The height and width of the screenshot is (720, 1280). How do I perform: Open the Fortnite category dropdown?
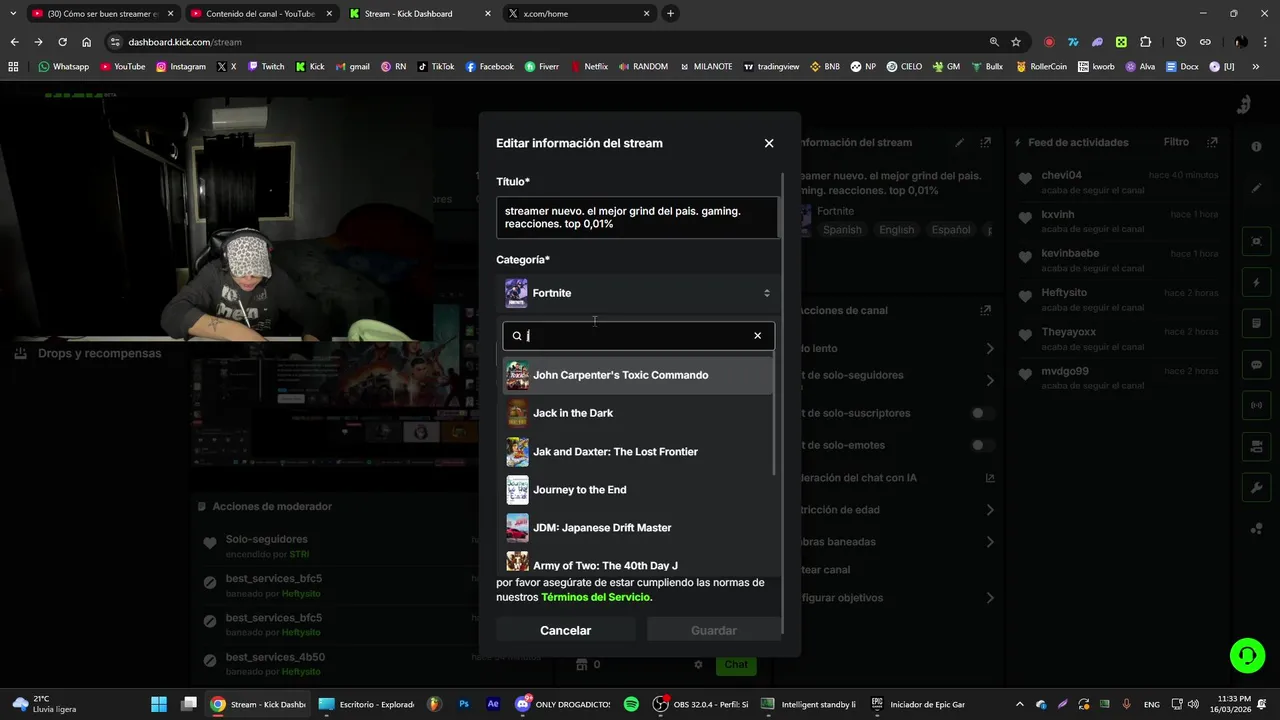point(638,293)
